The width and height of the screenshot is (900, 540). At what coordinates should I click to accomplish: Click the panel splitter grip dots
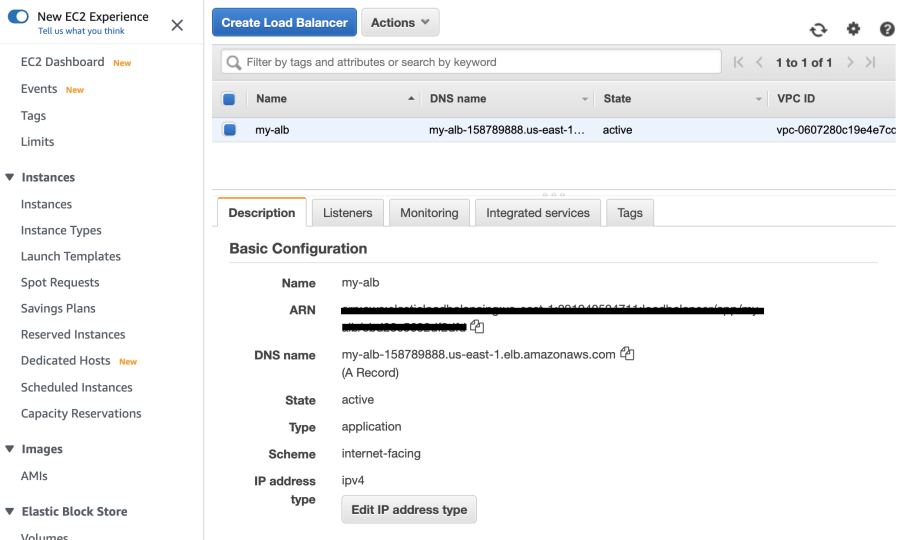pos(553,195)
